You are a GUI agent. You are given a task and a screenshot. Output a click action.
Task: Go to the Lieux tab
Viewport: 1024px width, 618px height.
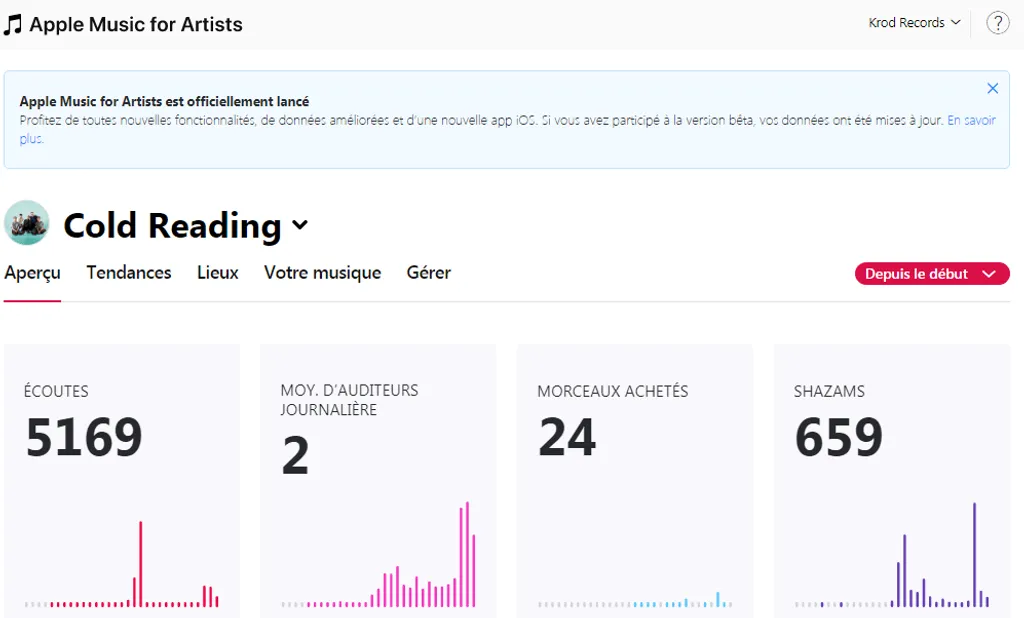218,273
